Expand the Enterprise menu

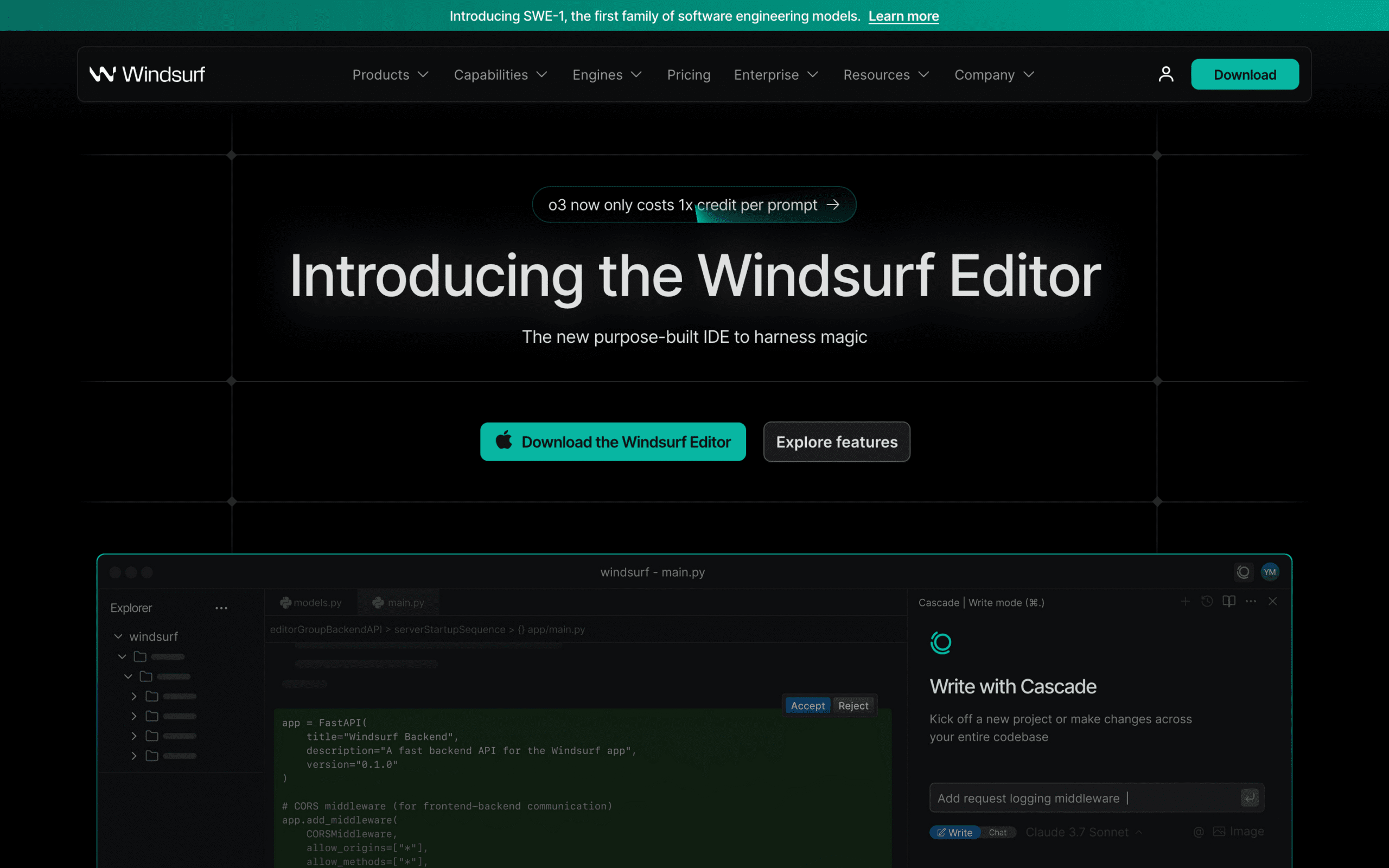[776, 75]
